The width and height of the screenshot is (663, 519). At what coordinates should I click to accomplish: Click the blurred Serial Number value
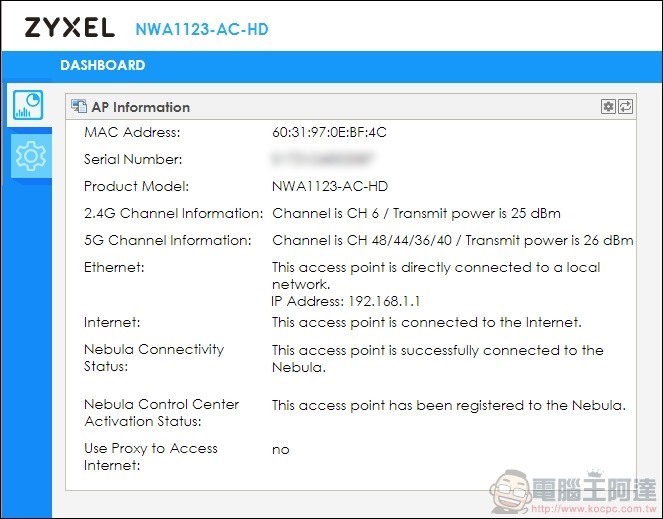(322, 159)
